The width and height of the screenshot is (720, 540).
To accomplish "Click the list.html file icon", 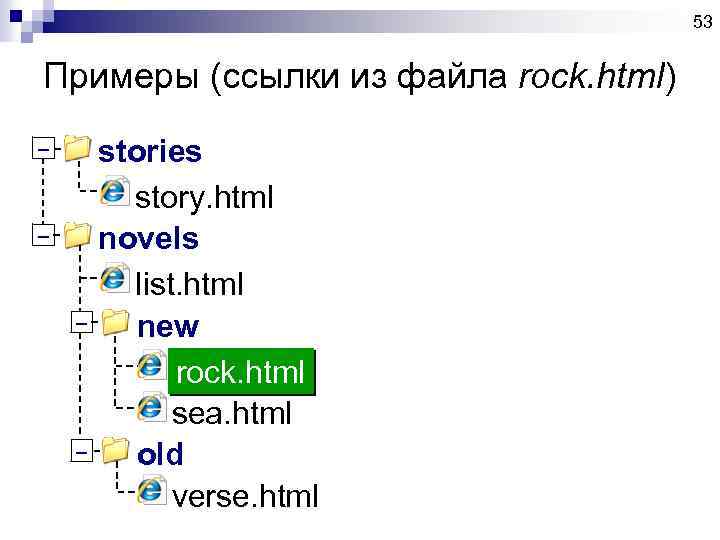I will coord(115,278).
